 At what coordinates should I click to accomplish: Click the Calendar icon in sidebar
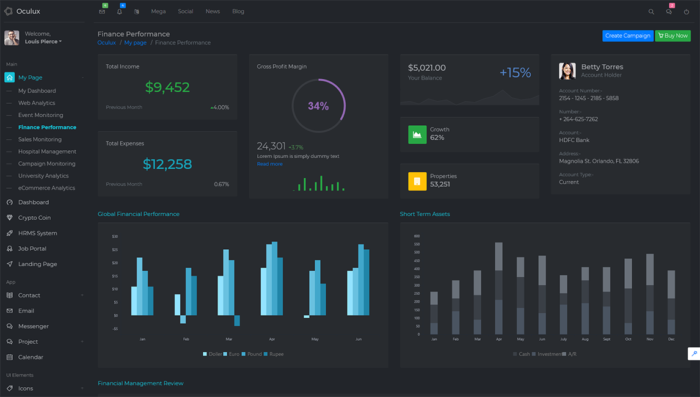coord(9,357)
